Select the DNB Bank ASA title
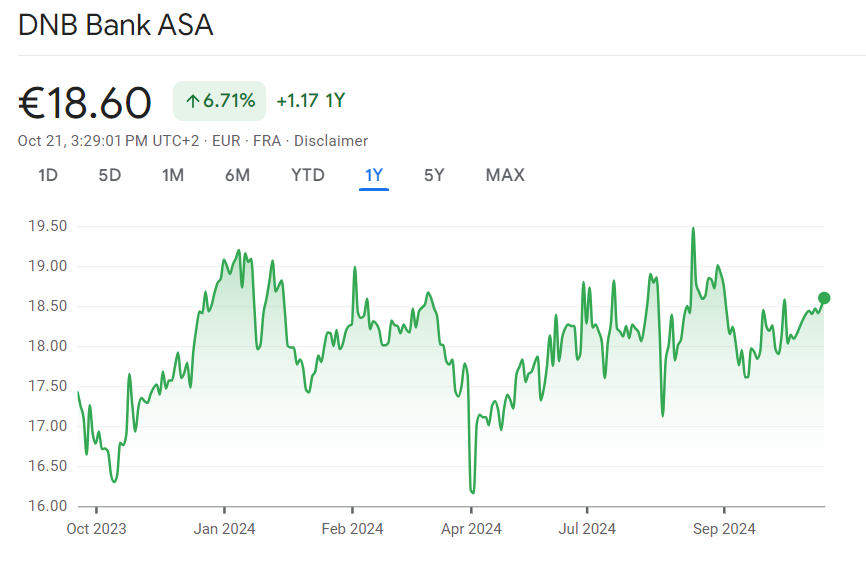 click(x=115, y=25)
